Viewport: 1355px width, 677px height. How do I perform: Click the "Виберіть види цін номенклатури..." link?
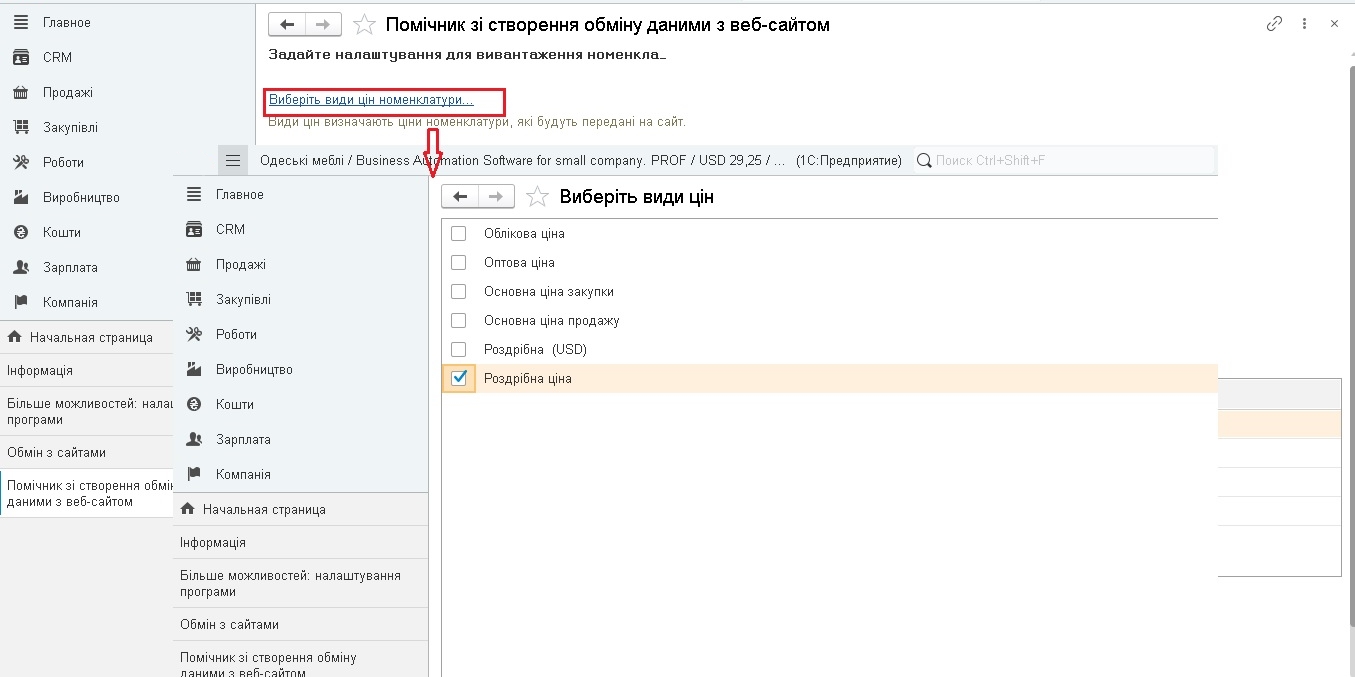tap(371, 100)
